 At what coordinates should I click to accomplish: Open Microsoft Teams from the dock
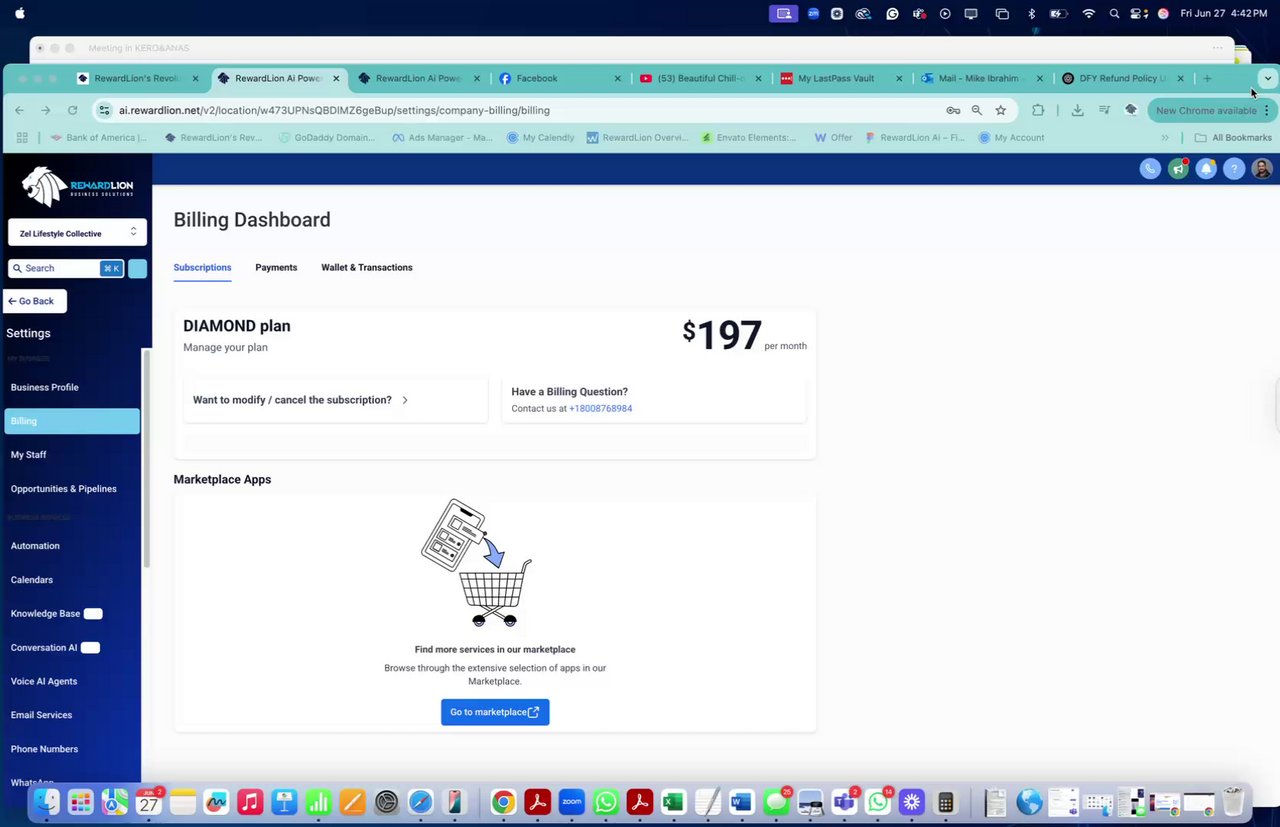(844, 802)
